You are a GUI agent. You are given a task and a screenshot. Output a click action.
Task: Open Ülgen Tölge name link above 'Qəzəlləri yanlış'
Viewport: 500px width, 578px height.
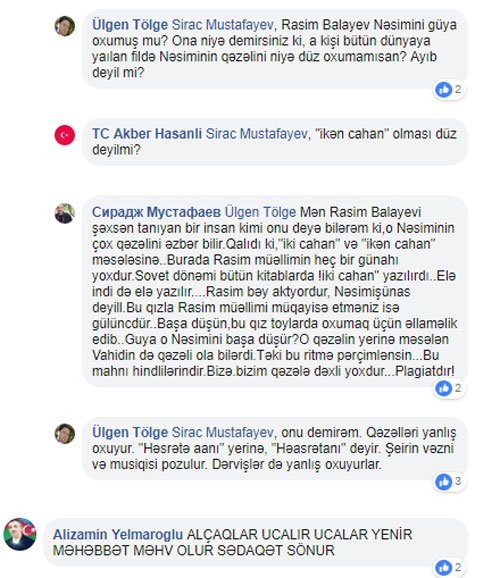130,432
